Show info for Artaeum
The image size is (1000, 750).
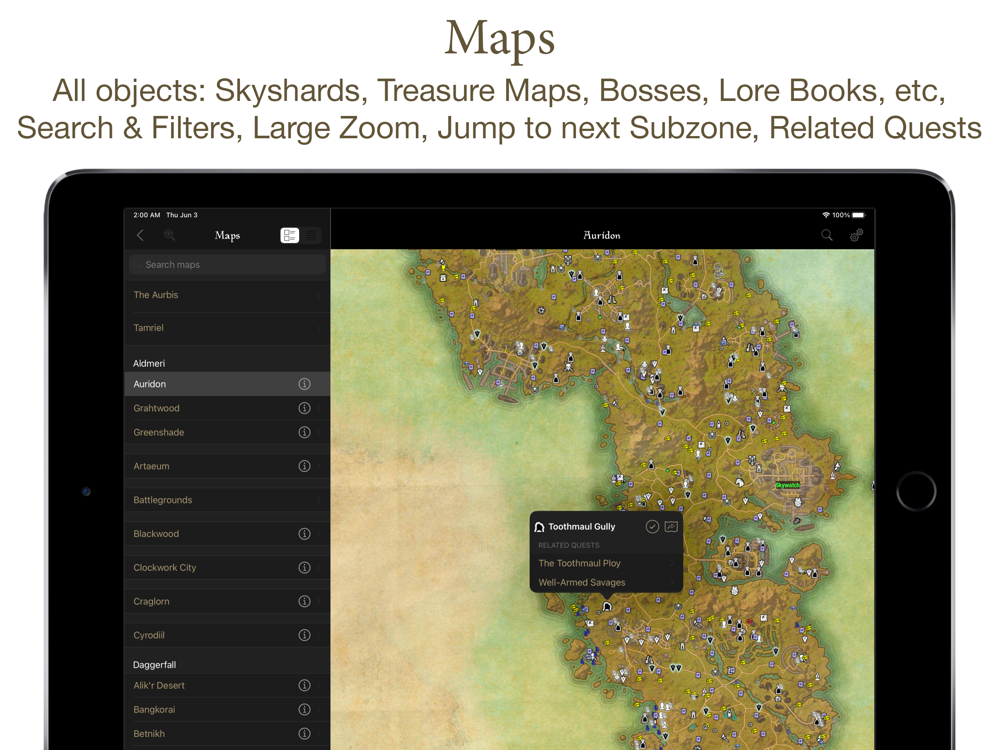(304, 466)
